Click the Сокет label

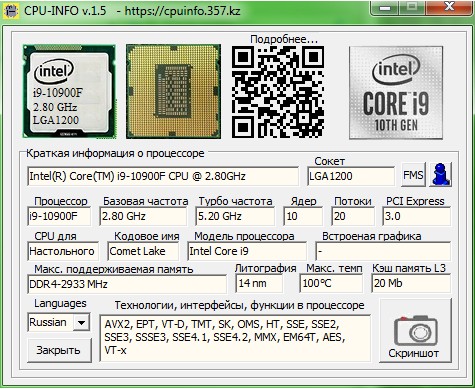(x=329, y=161)
